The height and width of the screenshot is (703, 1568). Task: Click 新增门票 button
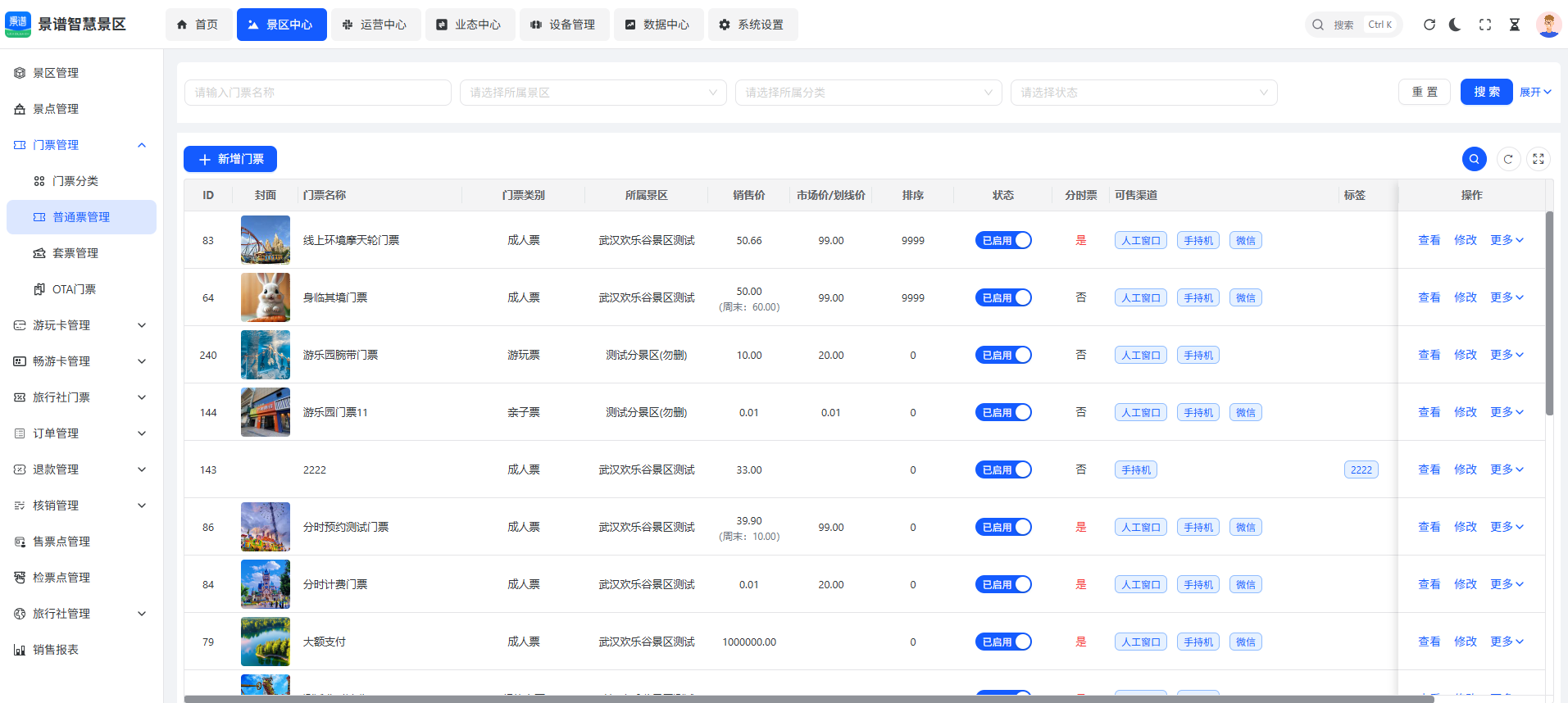230,159
